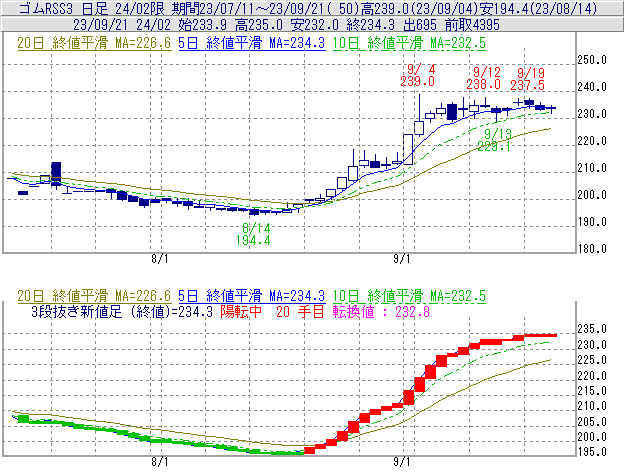Click the red 陽転中 status text

point(241,311)
